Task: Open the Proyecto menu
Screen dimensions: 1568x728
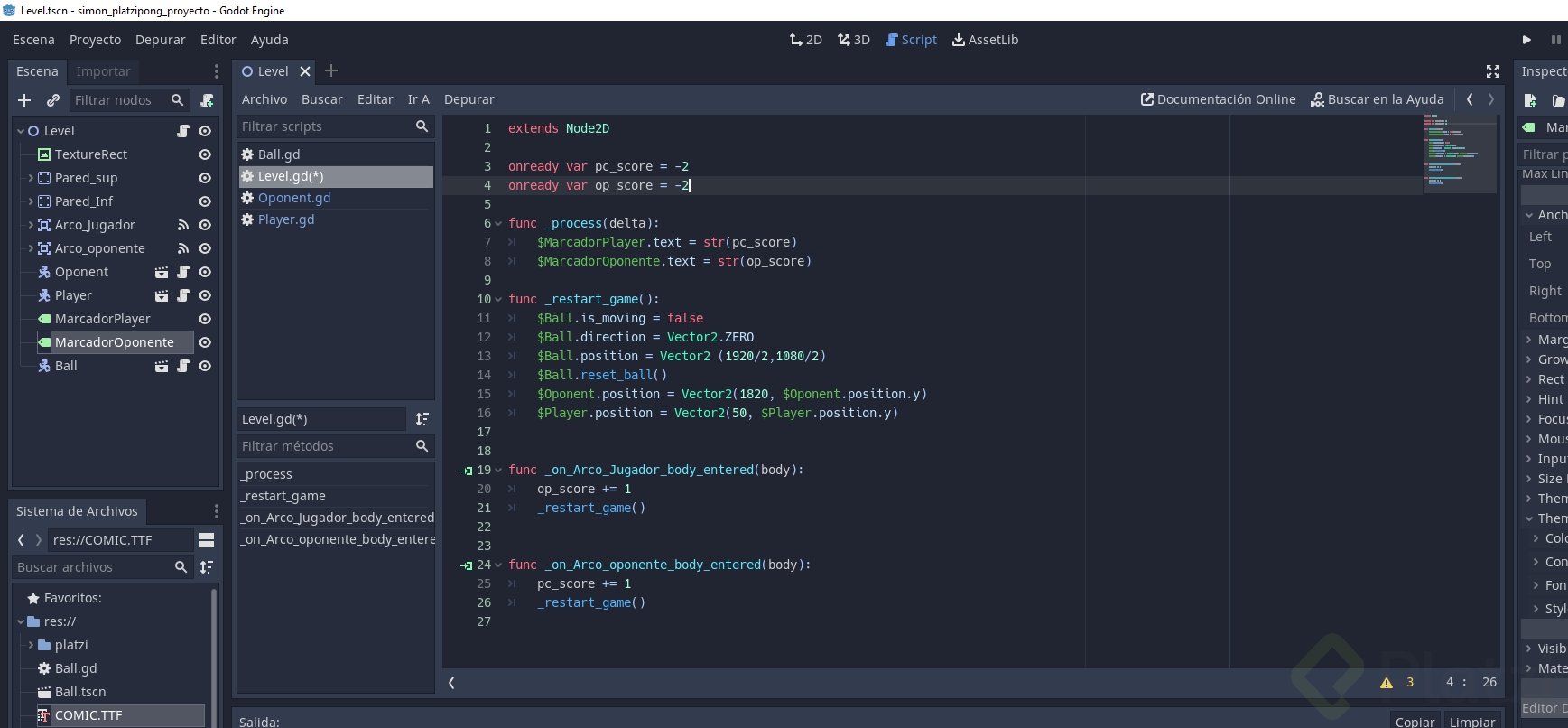Action: (x=95, y=40)
